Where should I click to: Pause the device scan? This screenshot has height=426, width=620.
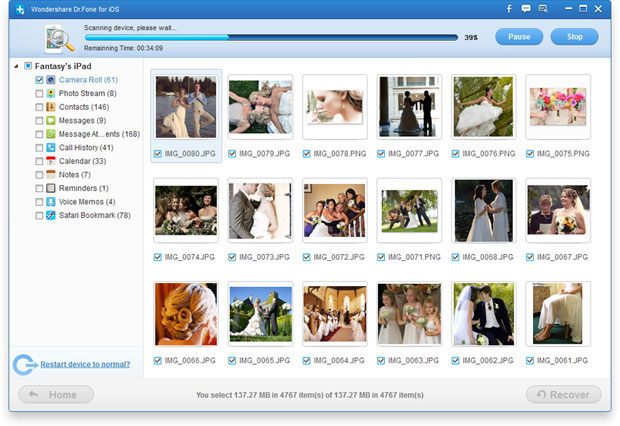pyautogui.click(x=519, y=37)
